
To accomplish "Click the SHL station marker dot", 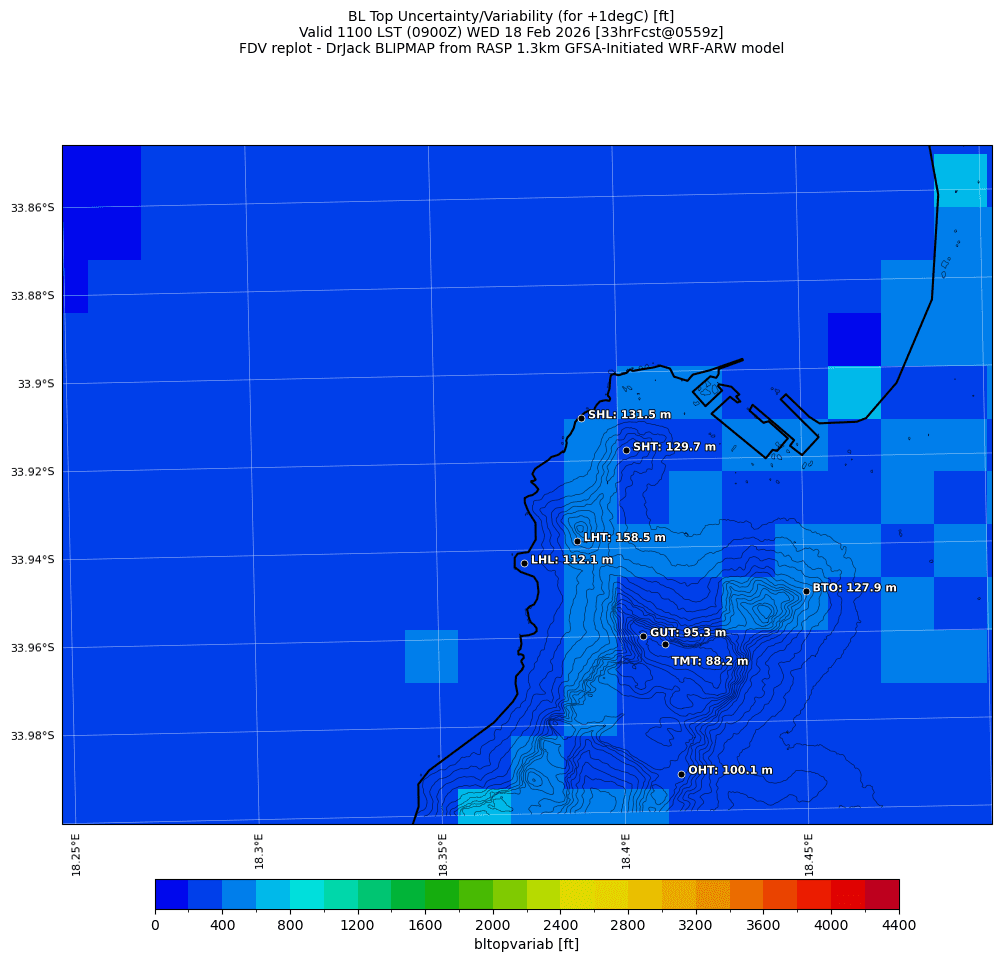I will (x=581, y=418).
